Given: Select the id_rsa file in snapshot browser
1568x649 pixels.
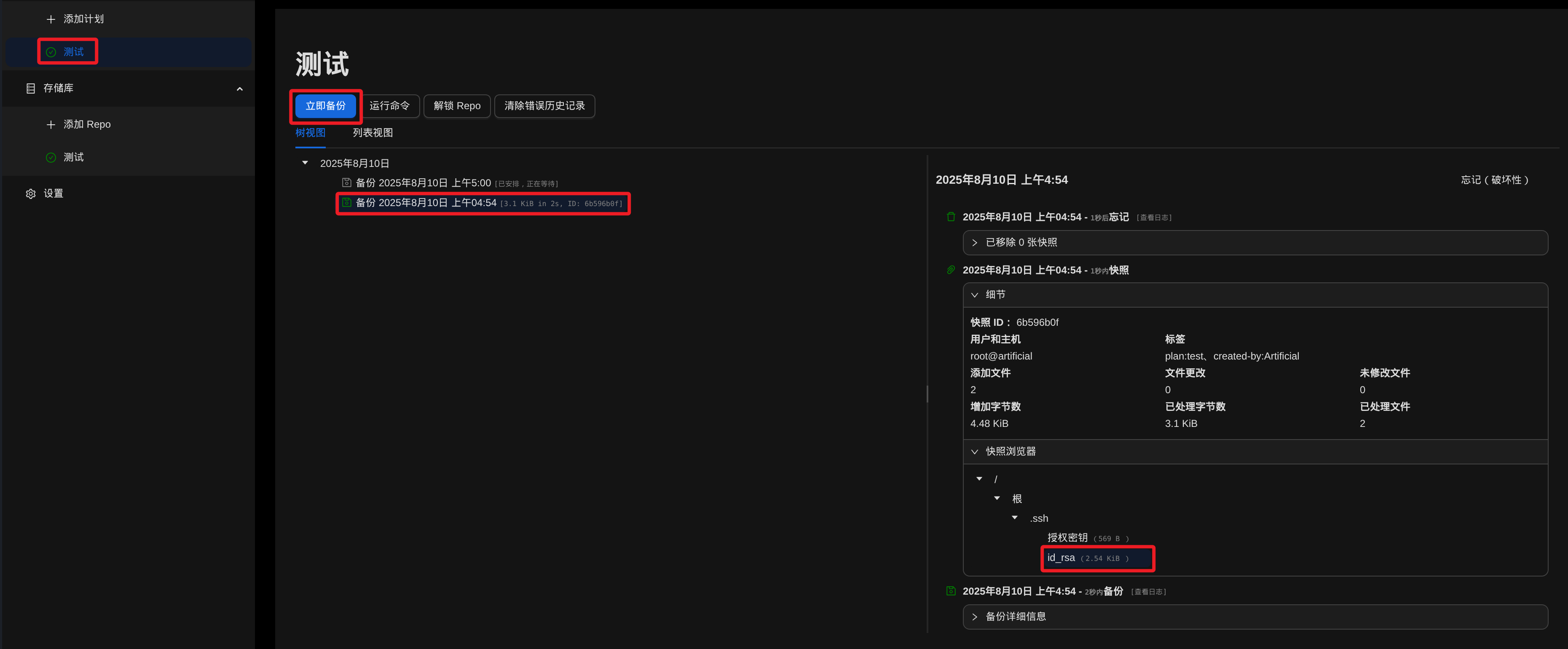Looking at the screenshot, I should (x=1061, y=558).
